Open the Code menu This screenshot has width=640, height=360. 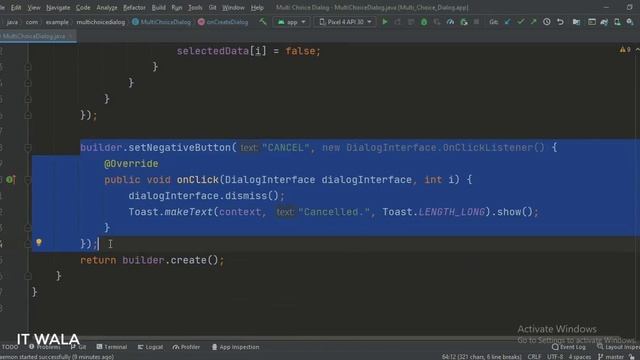pyautogui.click(x=83, y=7)
